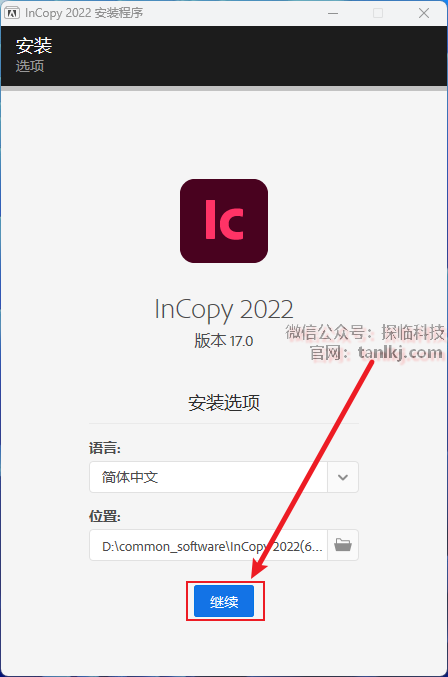448x677 pixels.
Task: Minimize the installer window
Action: (333, 13)
